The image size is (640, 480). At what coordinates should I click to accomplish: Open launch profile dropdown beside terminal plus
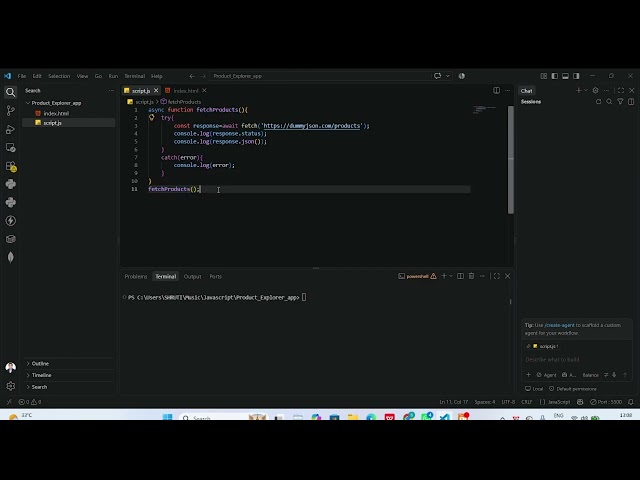(451, 276)
